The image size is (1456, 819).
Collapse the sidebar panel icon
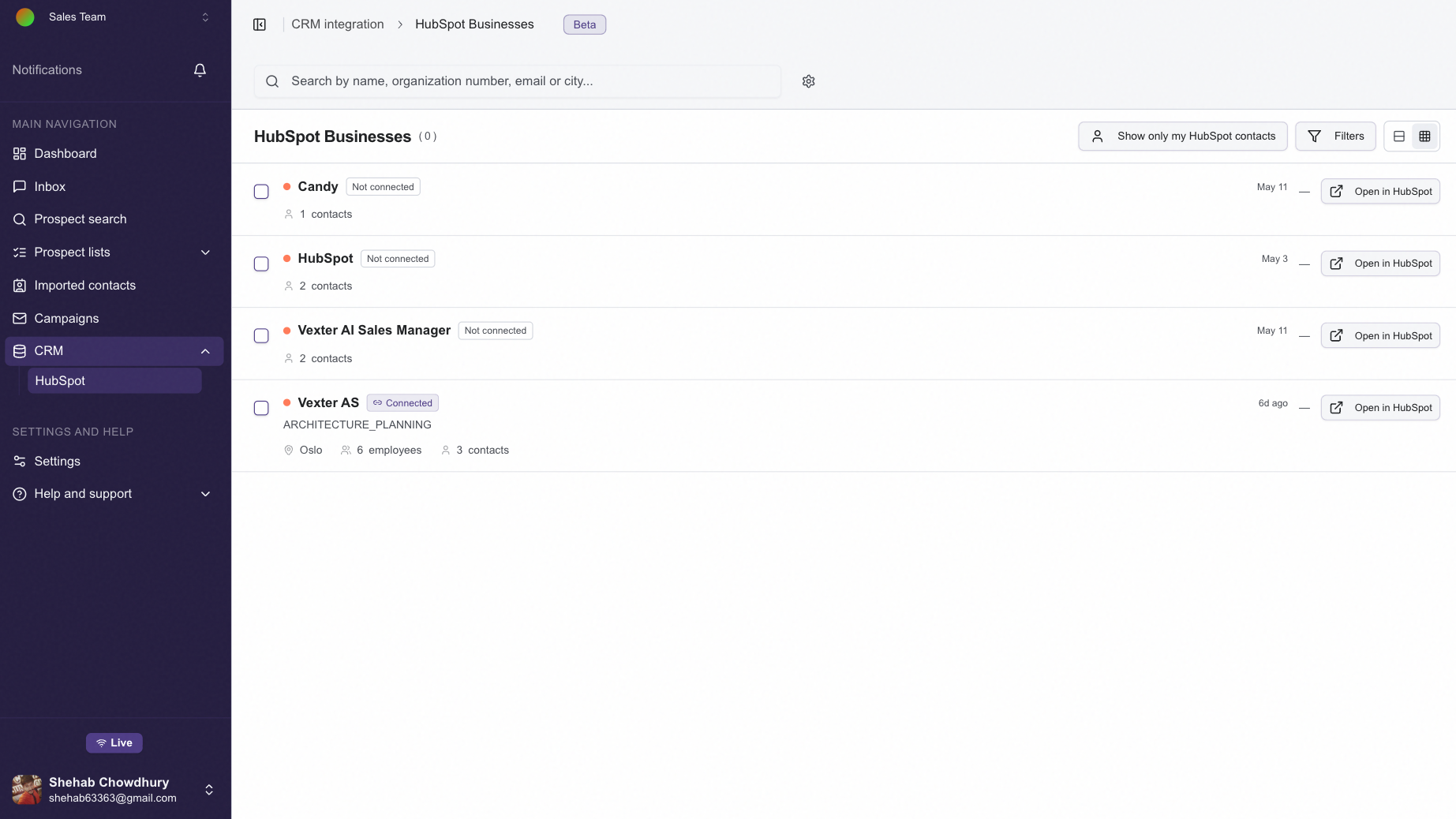pos(260,24)
